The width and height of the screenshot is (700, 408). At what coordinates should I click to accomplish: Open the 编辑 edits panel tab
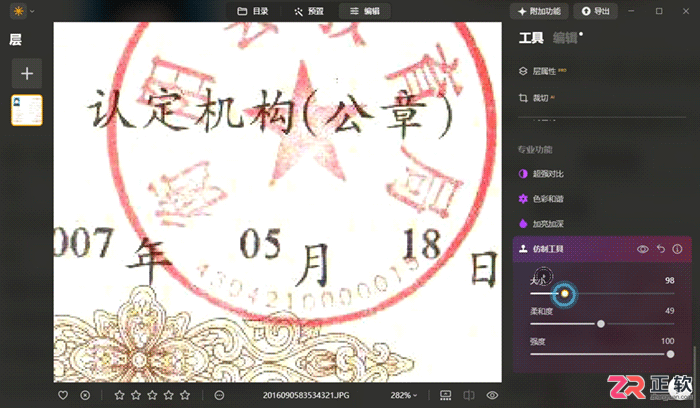tap(565, 38)
